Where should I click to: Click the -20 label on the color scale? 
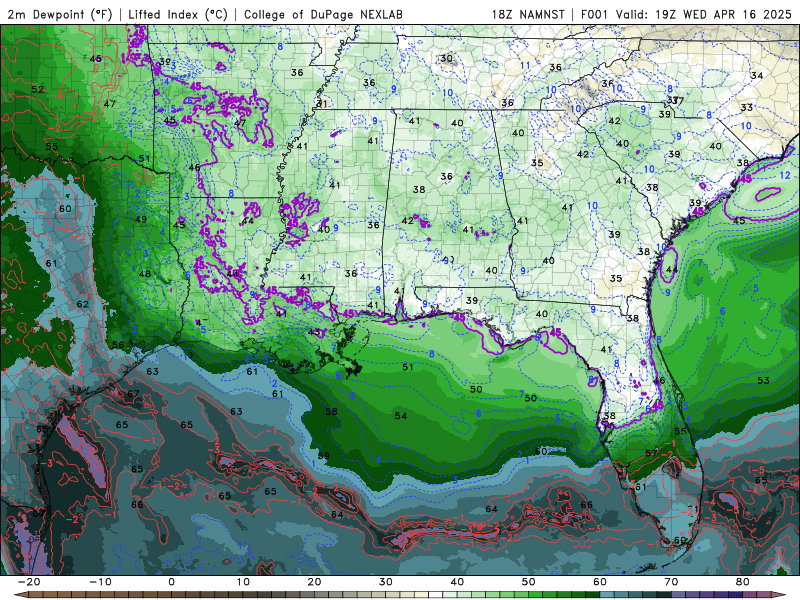click(29, 582)
